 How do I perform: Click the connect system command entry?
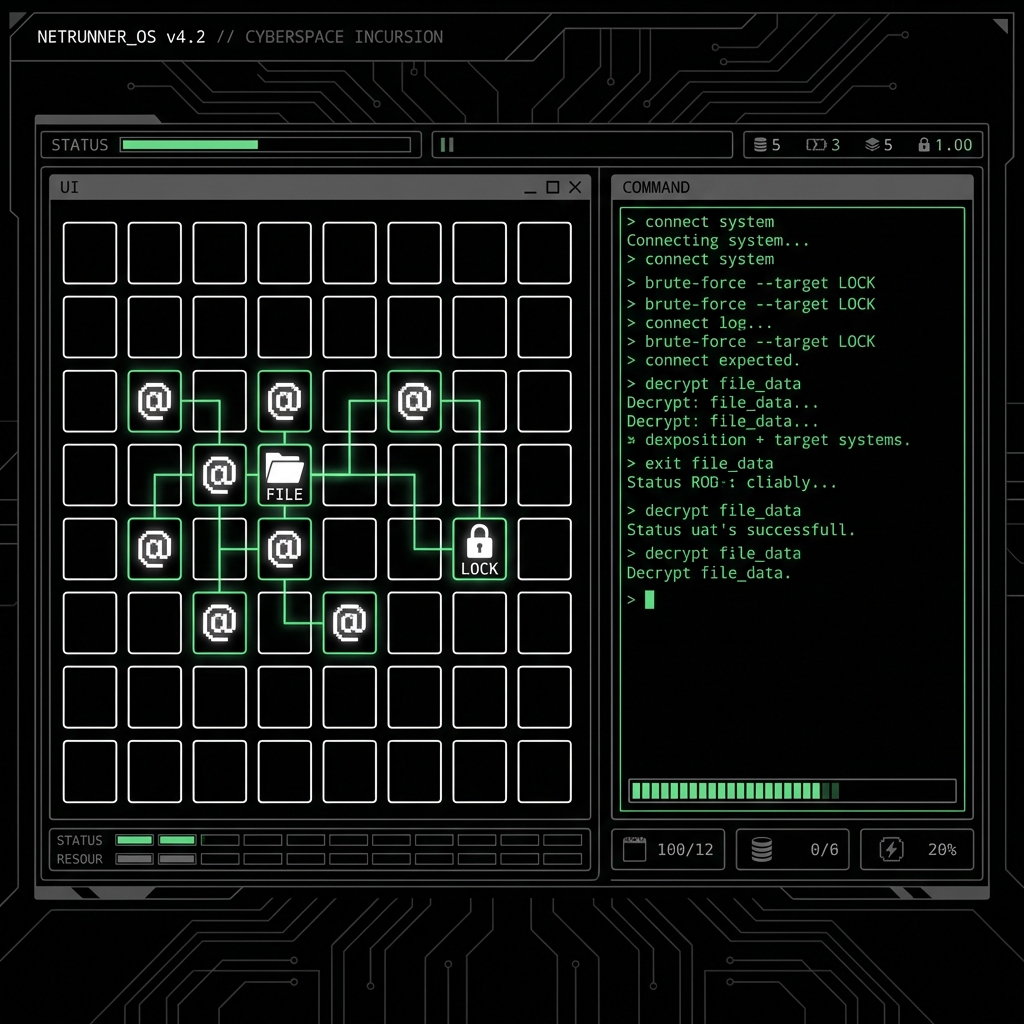click(x=698, y=221)
